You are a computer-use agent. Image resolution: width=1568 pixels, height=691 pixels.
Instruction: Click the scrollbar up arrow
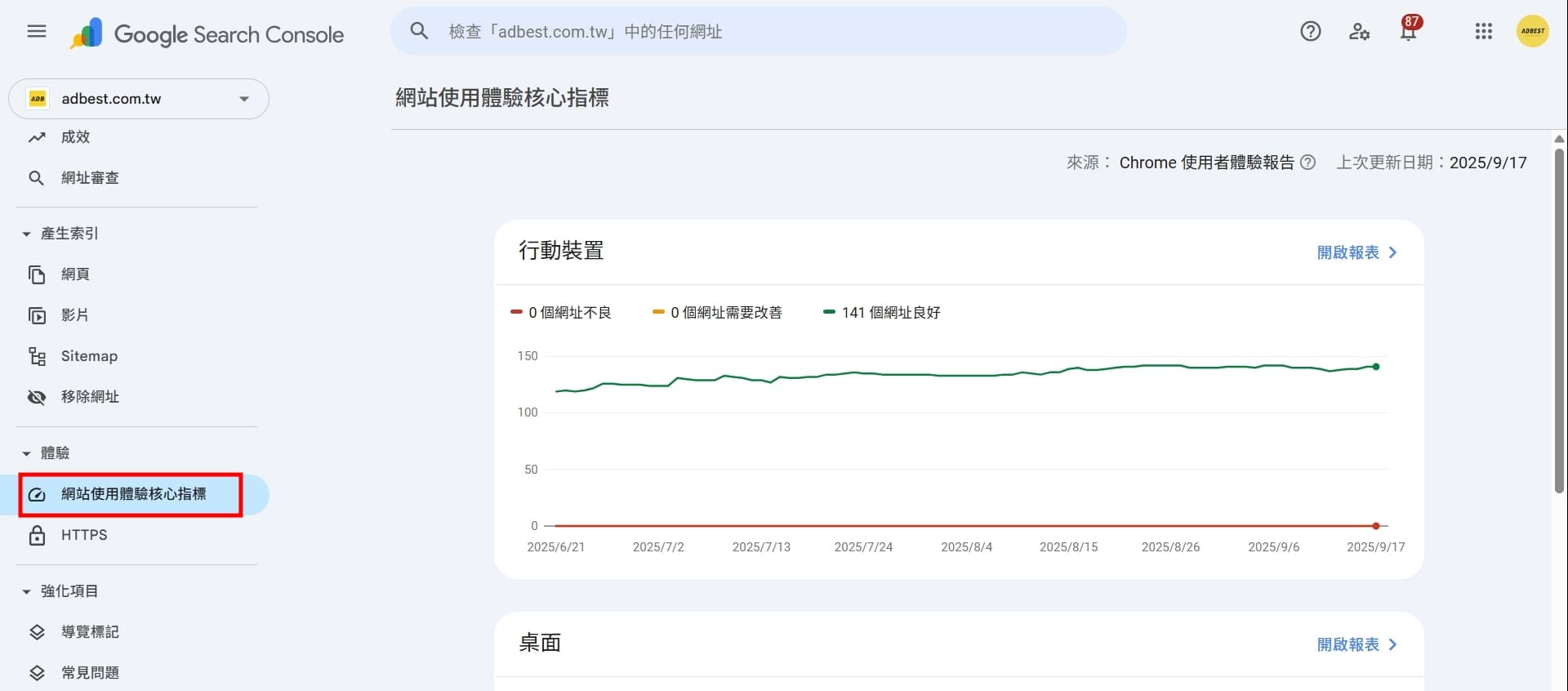click(x=1559, y=139)
